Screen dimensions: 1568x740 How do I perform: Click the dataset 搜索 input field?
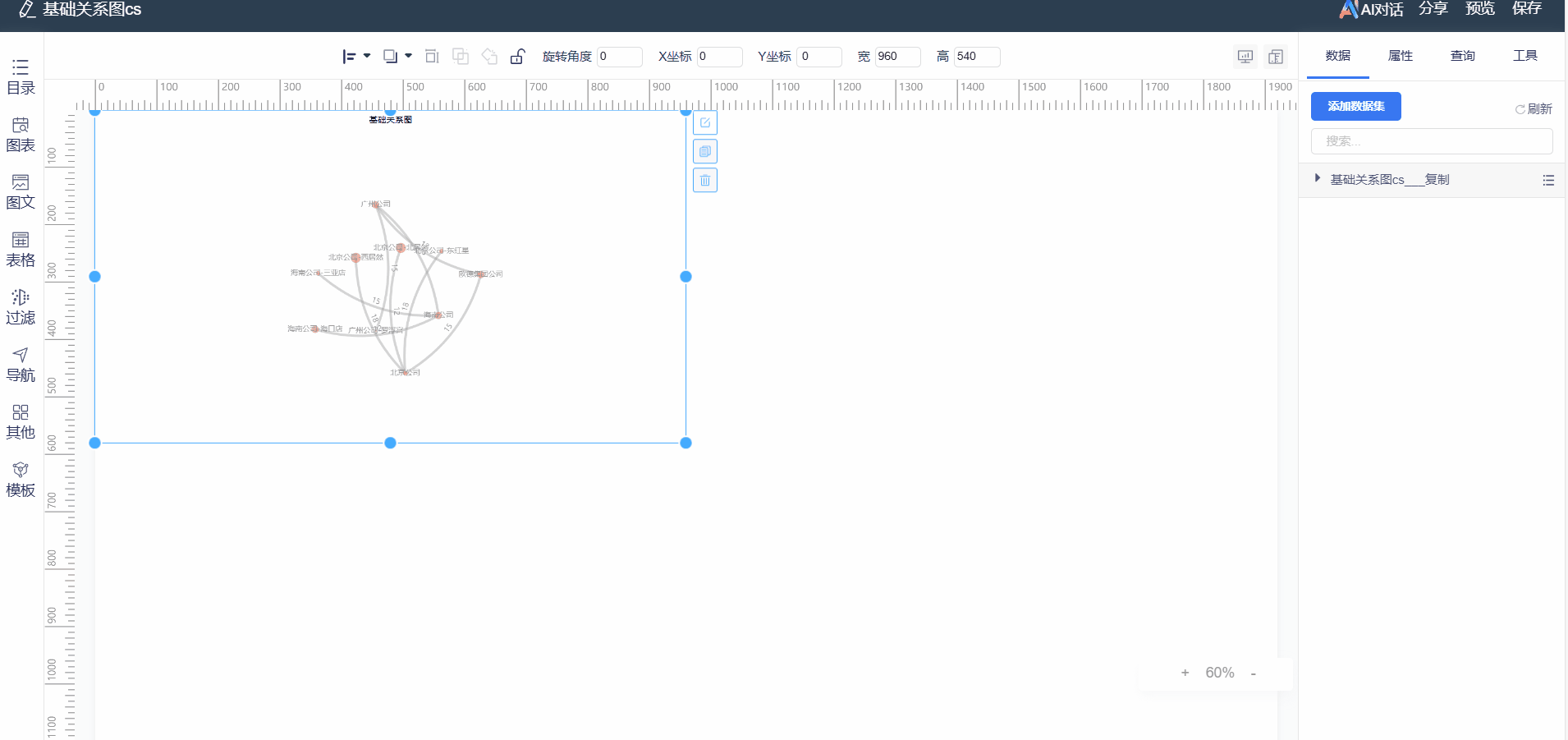tap(1431, 141)
